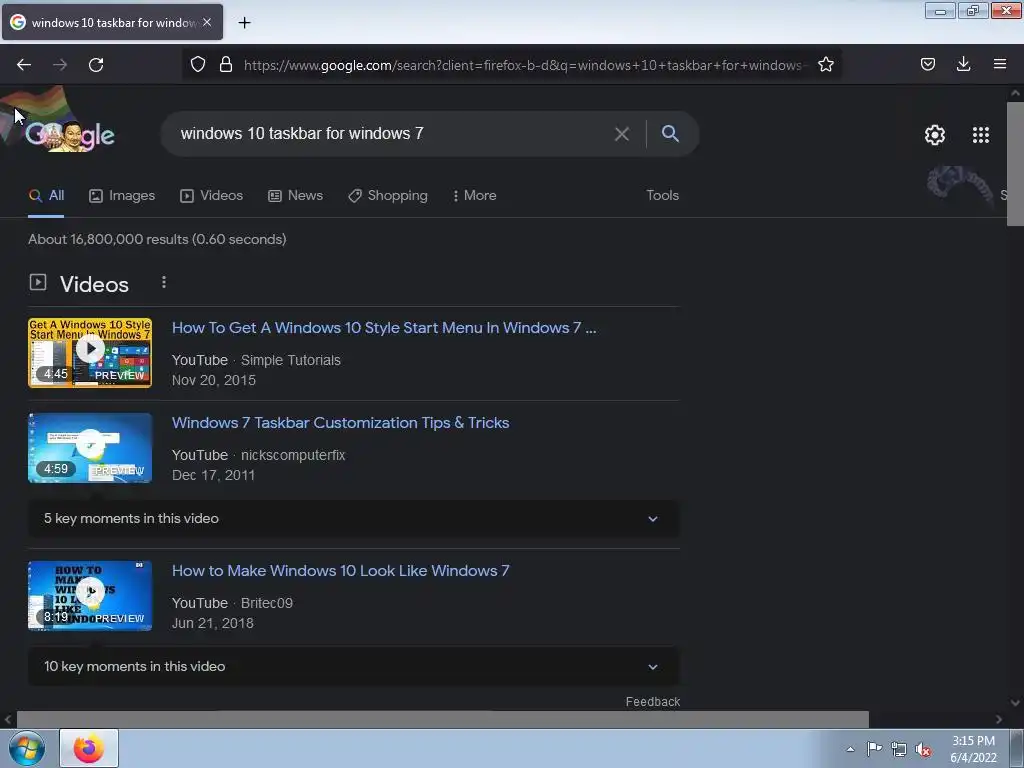This screenshot has height=768, width=1024.
Task: Close the 'windows 10 taskbar' tab
Action: click(x=207, y=22)
